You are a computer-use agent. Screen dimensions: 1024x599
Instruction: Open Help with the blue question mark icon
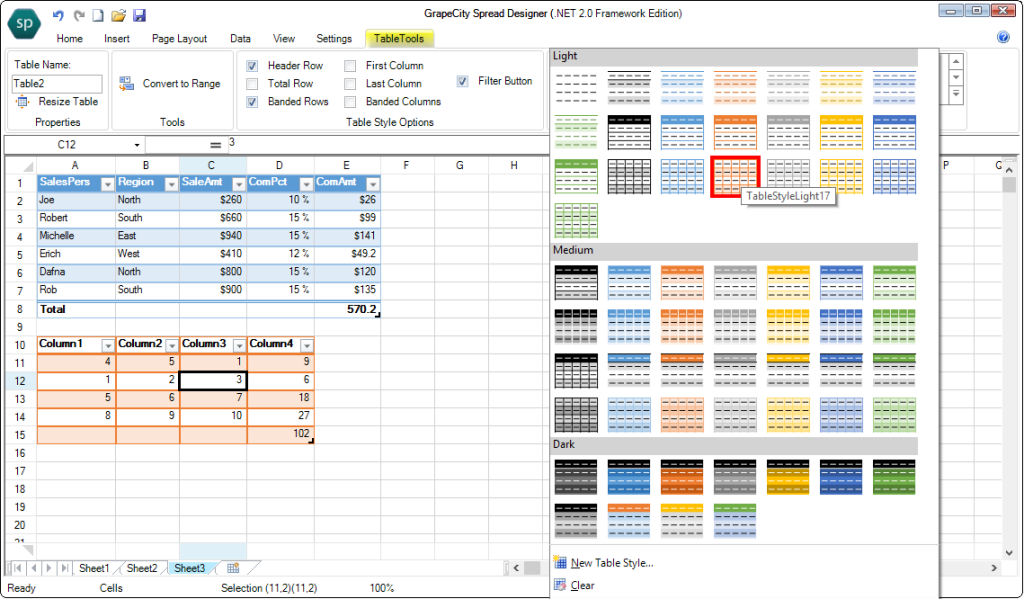1003,37
